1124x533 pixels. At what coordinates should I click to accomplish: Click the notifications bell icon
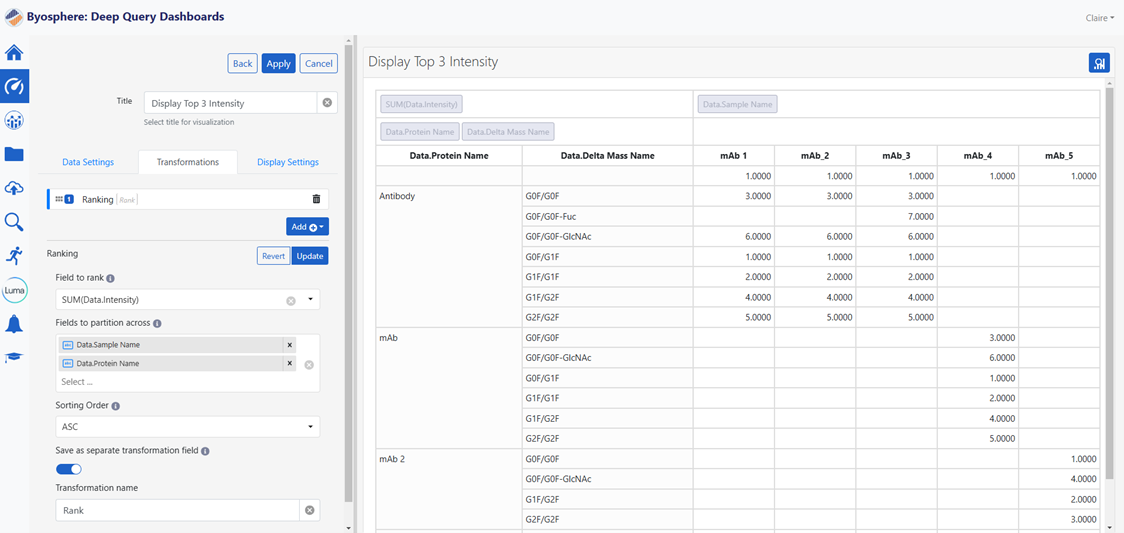click(x=14, y=325)
